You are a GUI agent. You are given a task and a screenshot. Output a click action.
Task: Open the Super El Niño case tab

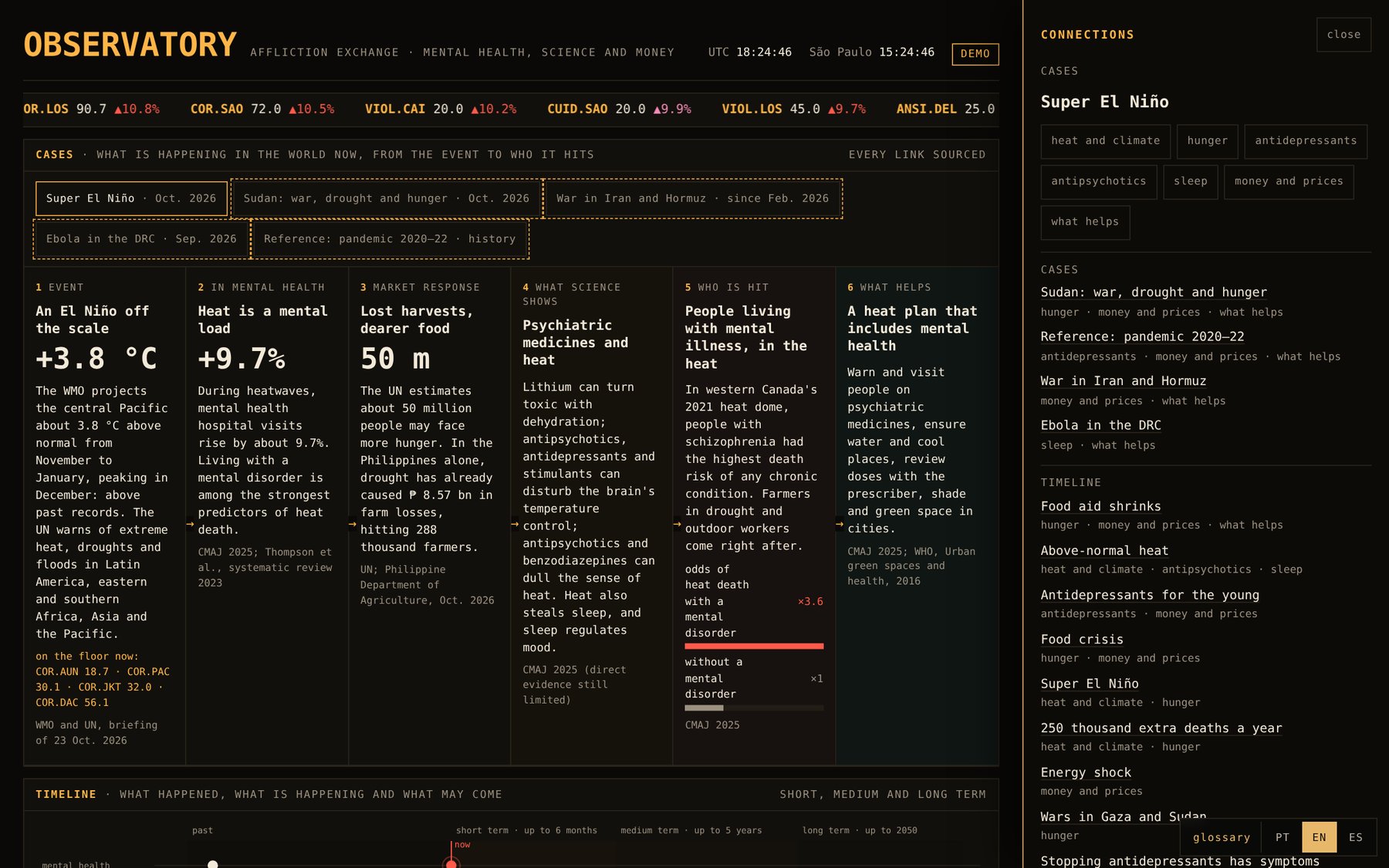pos(131,198)
